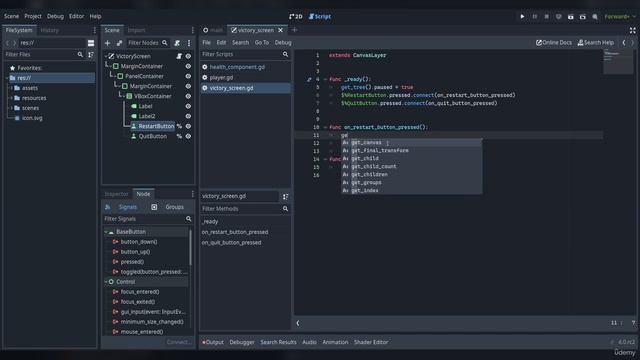Open the Output bottom panel
Screen dimensions: 640x360
(213, 342)
